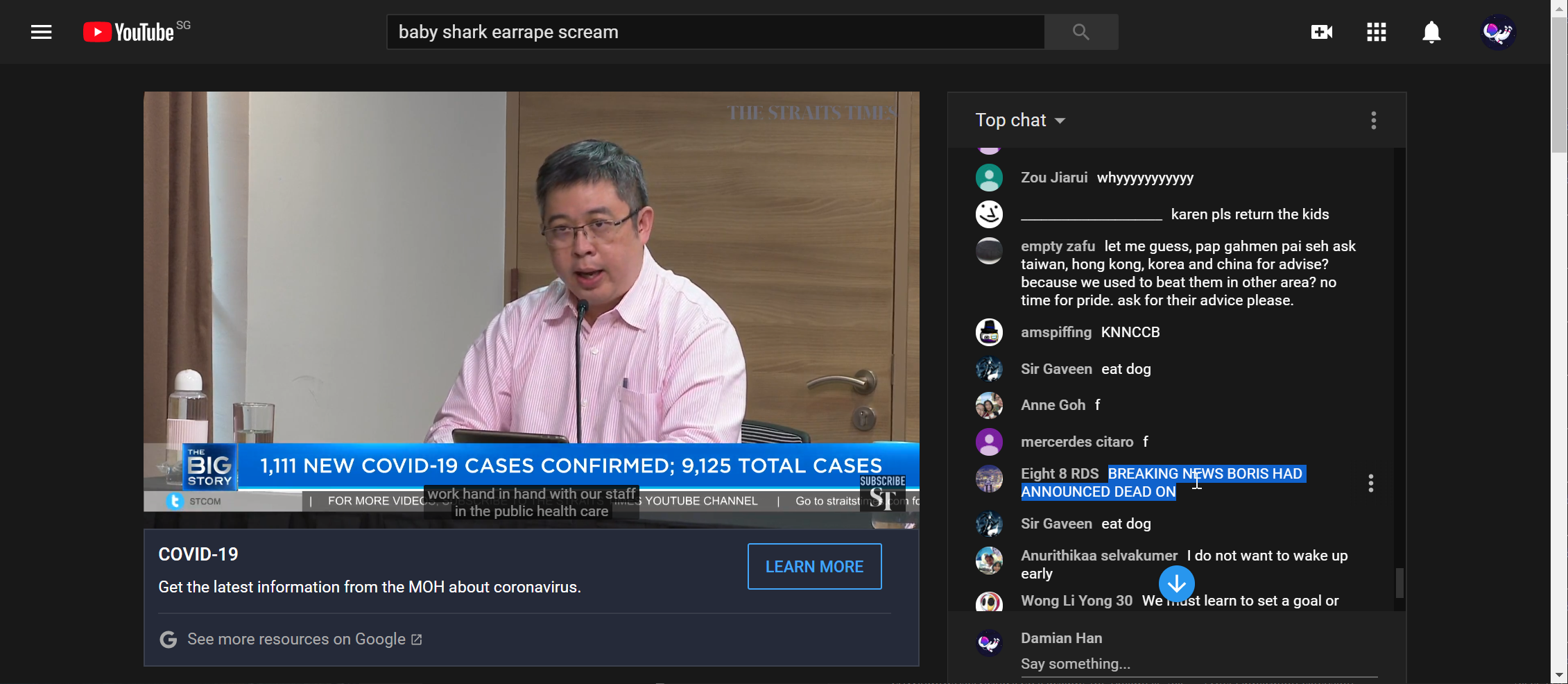Click the search box text field

(x=714, y=32)
